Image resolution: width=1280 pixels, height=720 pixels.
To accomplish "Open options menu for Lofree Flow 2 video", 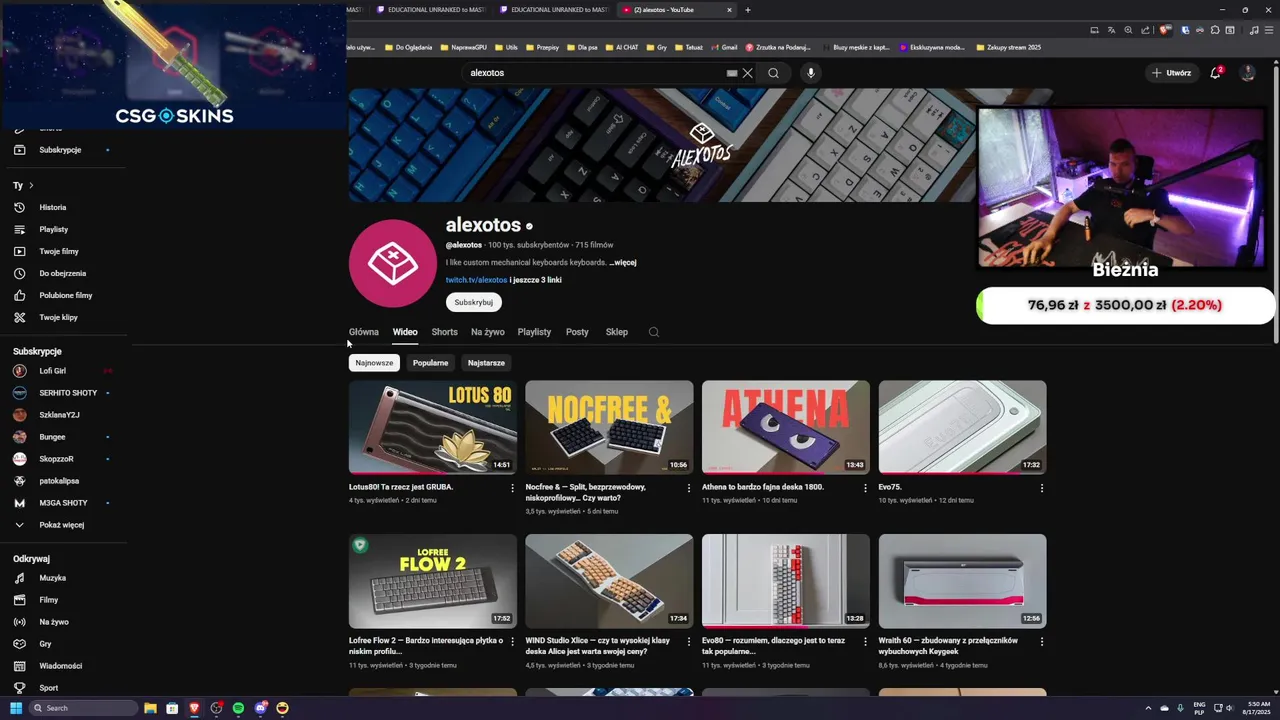I will coord(512,642).
